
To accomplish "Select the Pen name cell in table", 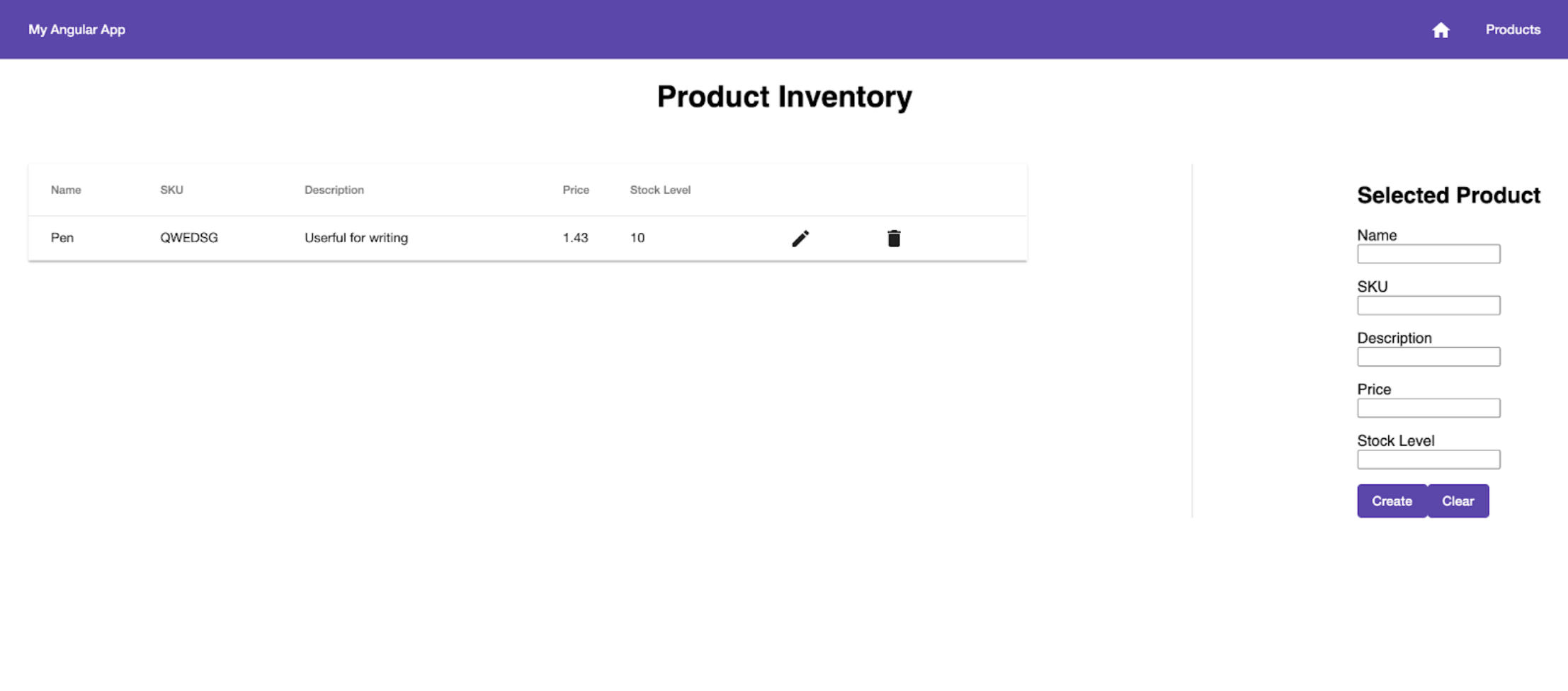I will pos(62,238).
